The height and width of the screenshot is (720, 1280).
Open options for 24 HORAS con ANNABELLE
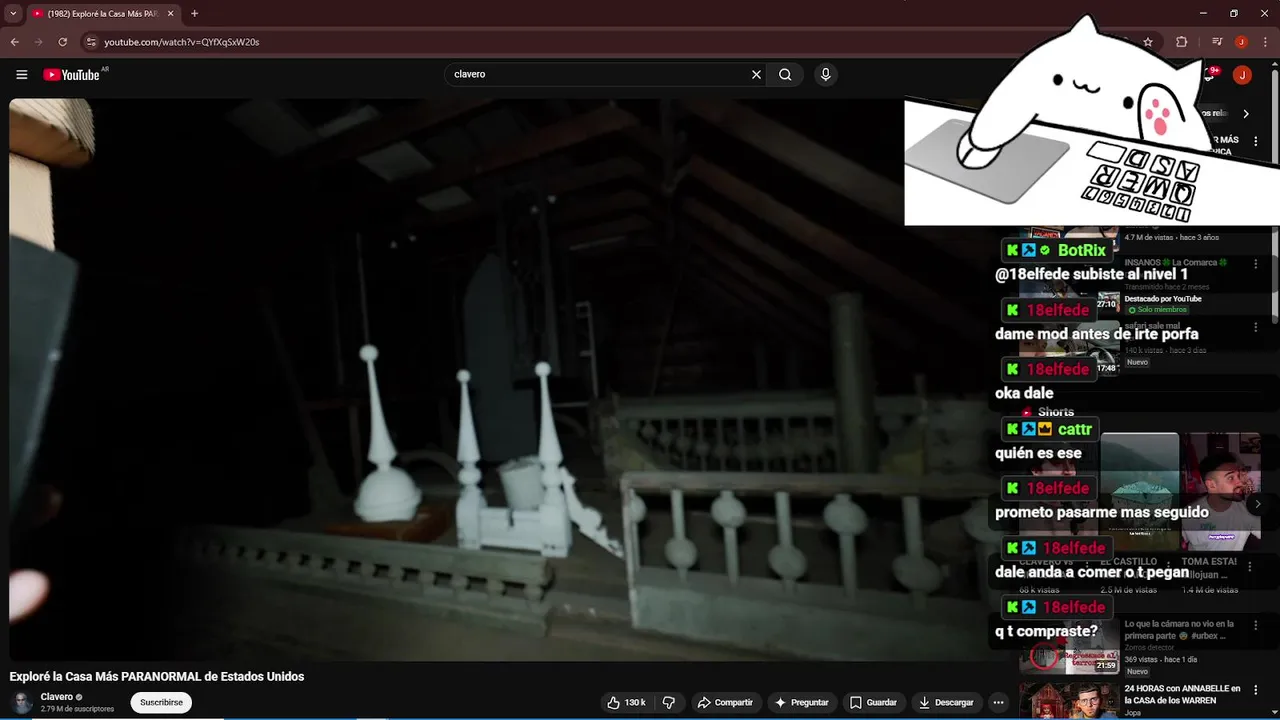pos(1256,692)
